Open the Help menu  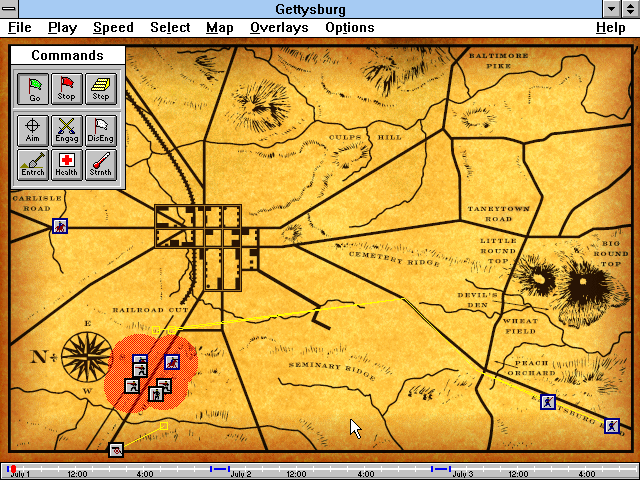pos(611,27)
